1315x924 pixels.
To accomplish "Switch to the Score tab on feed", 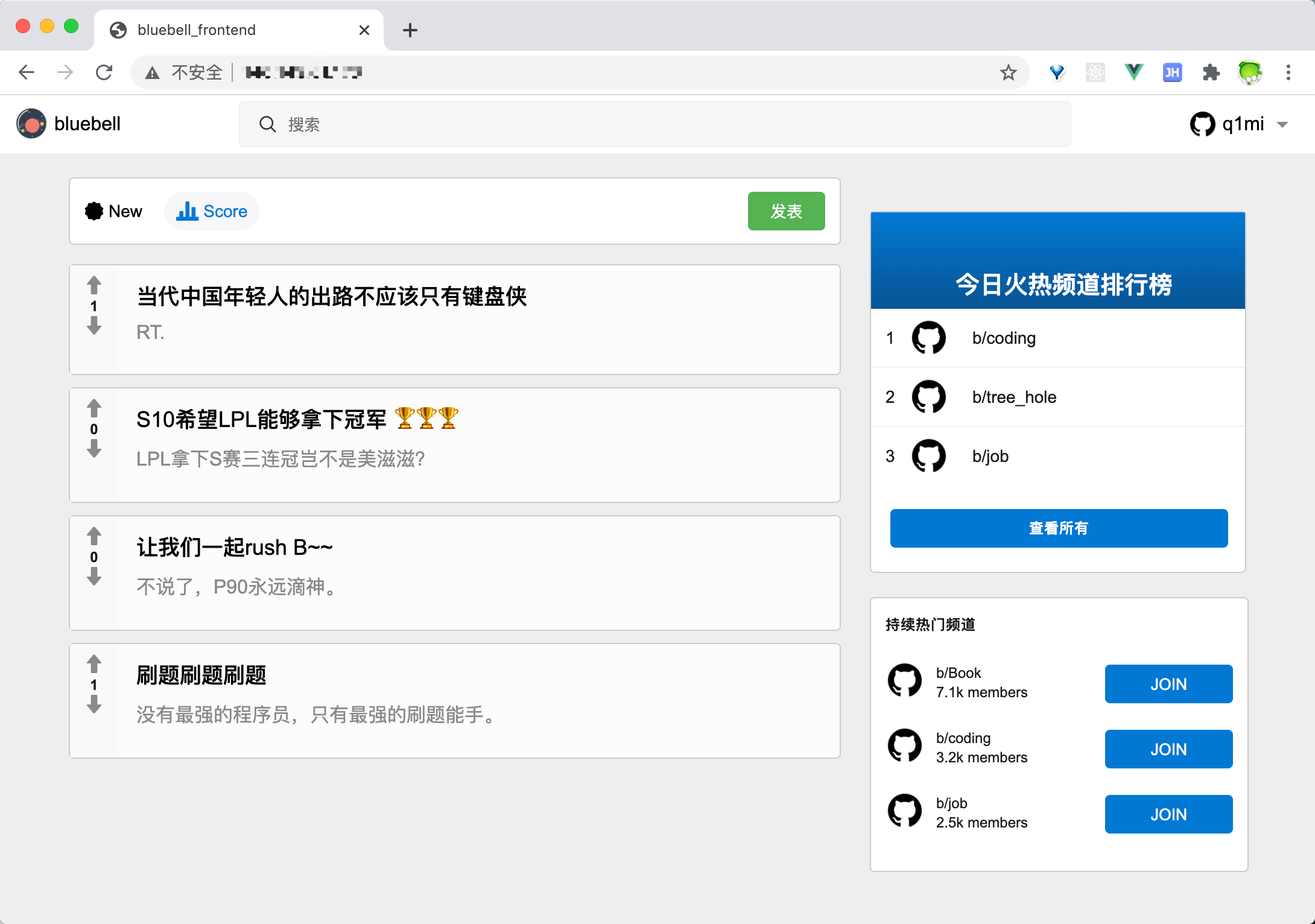I will click(x=213, y=210).
